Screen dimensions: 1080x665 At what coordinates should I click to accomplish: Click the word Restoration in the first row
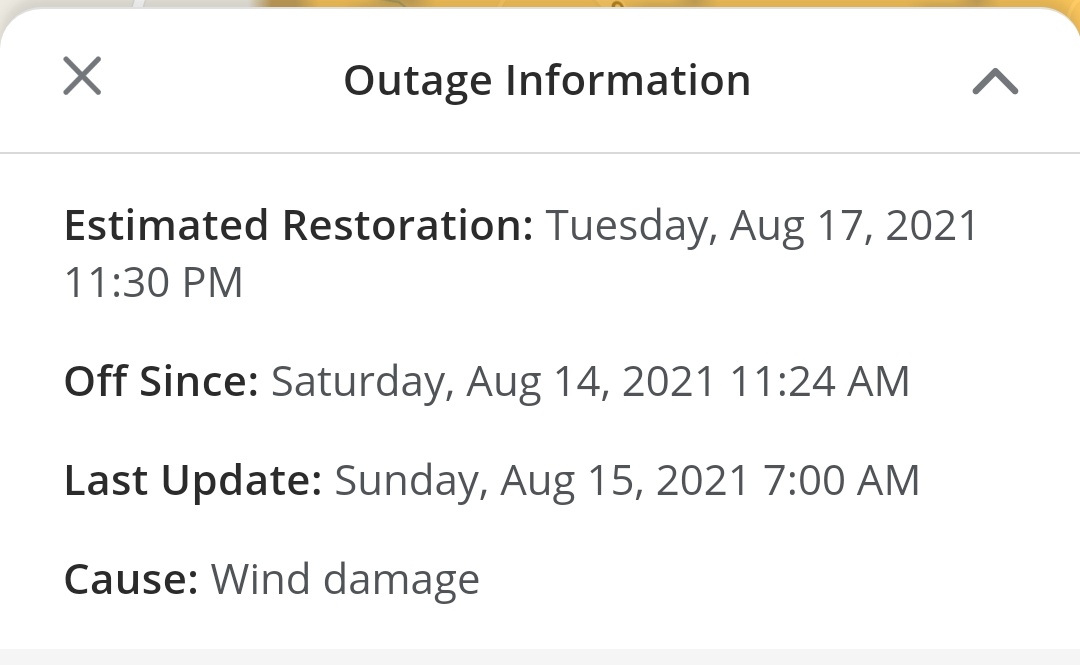tap(408, 225)
